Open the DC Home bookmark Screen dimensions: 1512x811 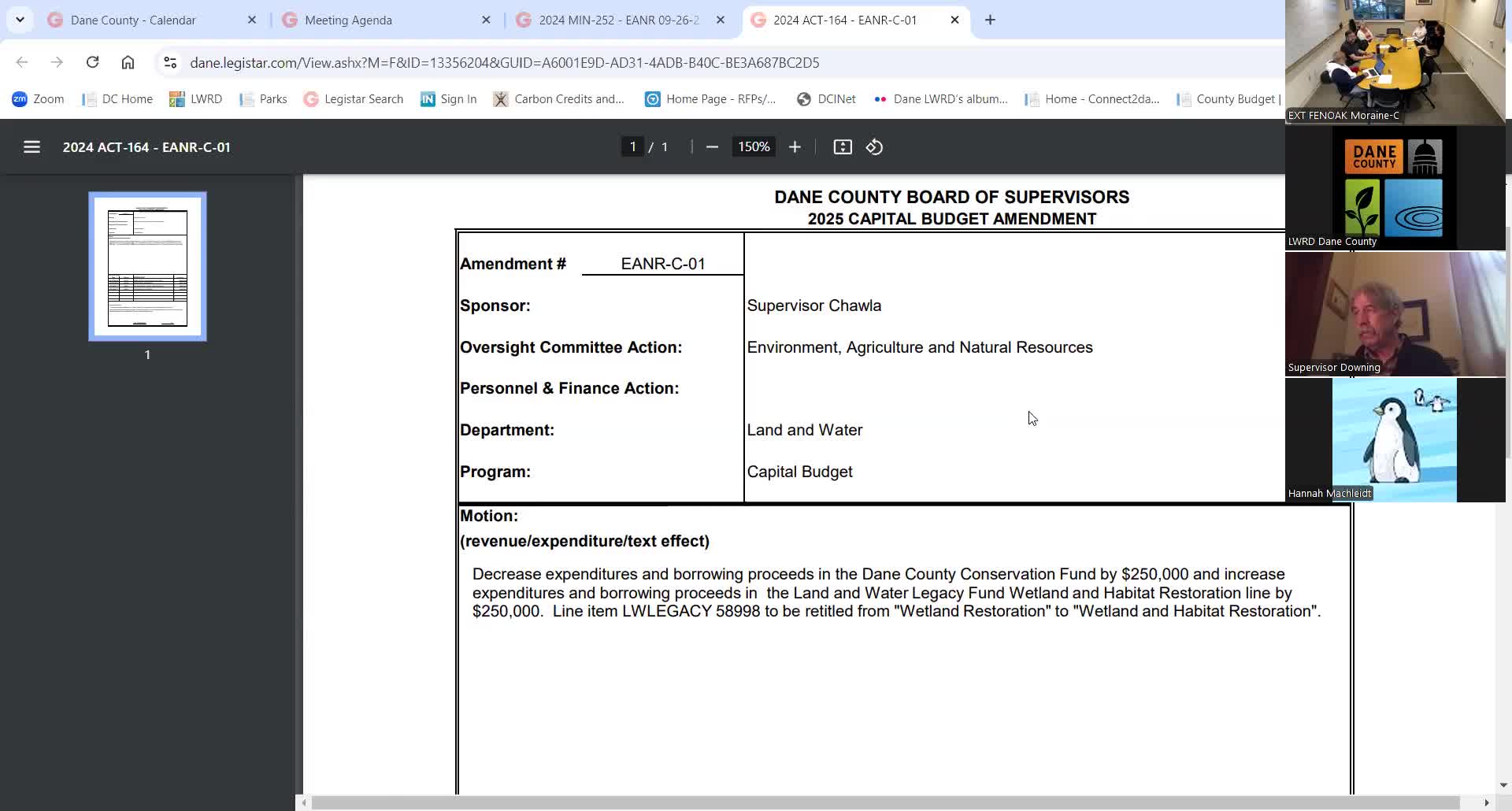tap(117, 99)
